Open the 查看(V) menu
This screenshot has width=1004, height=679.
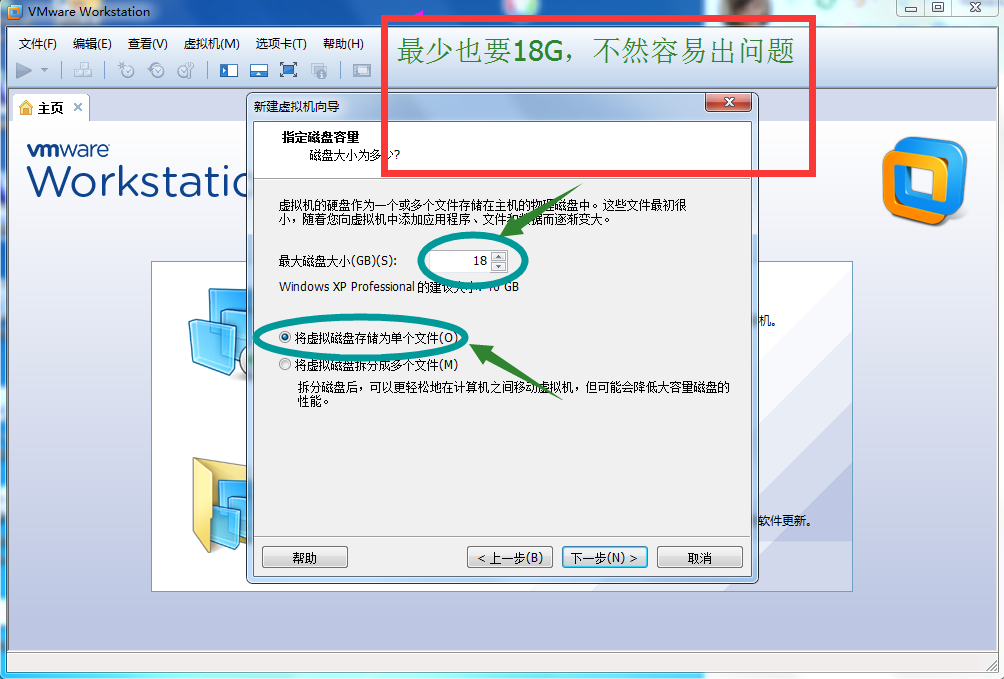click(x=148, y=44)
